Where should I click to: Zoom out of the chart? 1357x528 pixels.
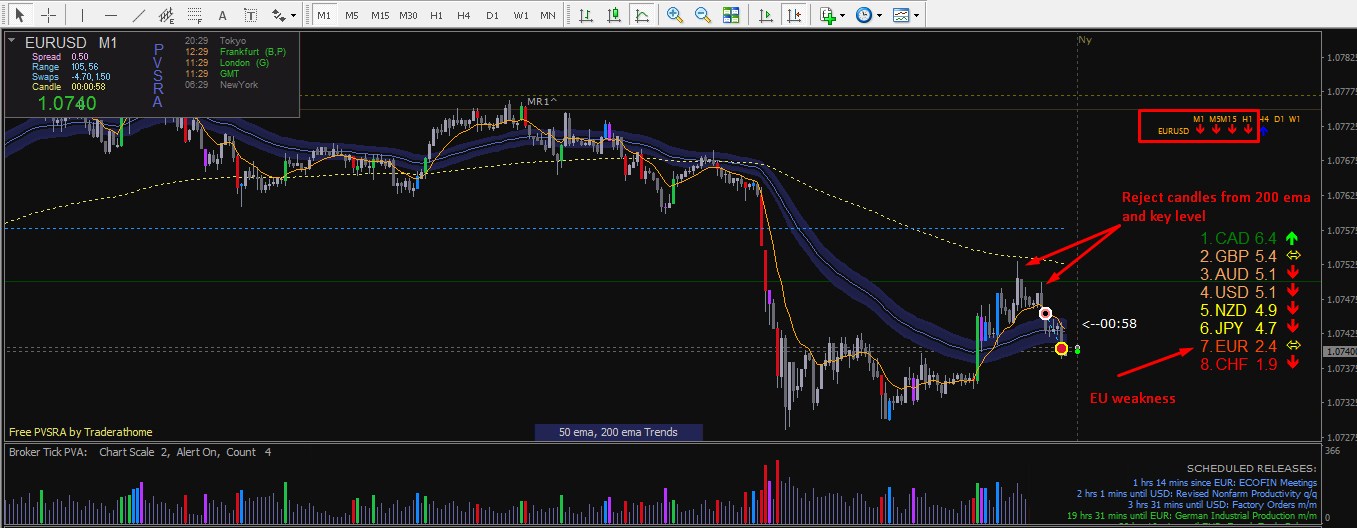[x=703, y=15]
